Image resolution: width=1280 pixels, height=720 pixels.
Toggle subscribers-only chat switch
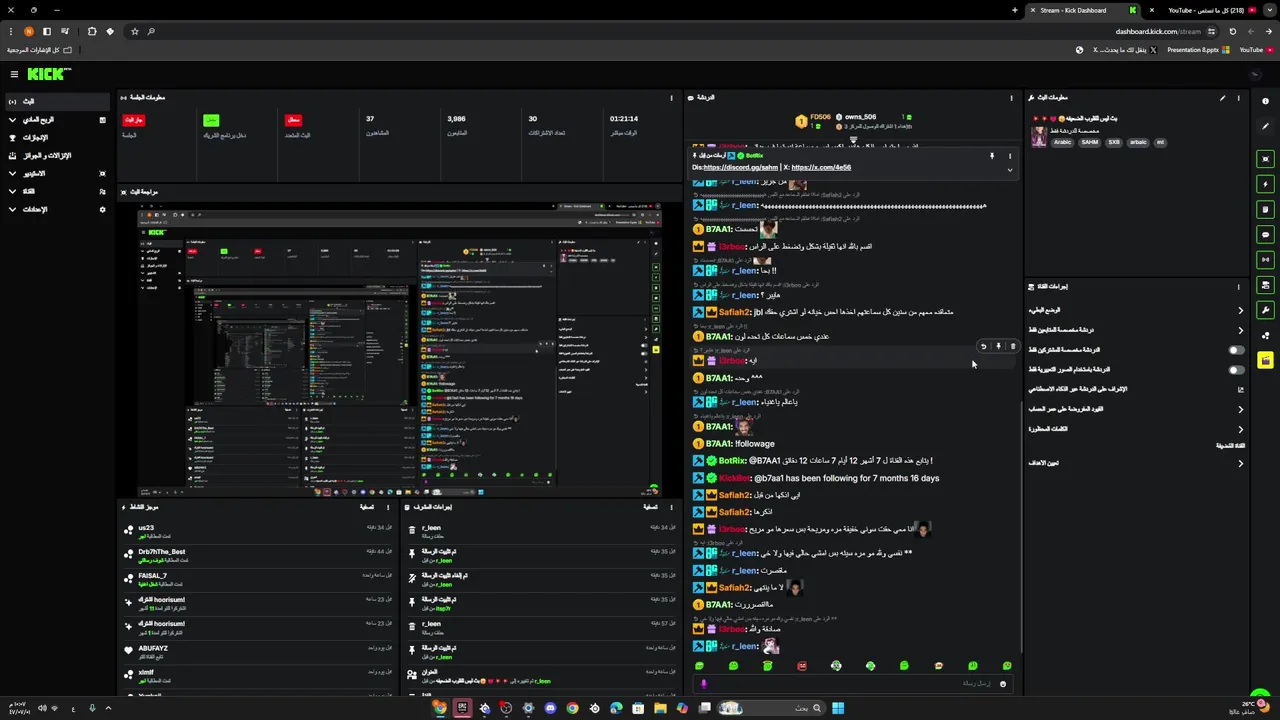point(1237,350)
